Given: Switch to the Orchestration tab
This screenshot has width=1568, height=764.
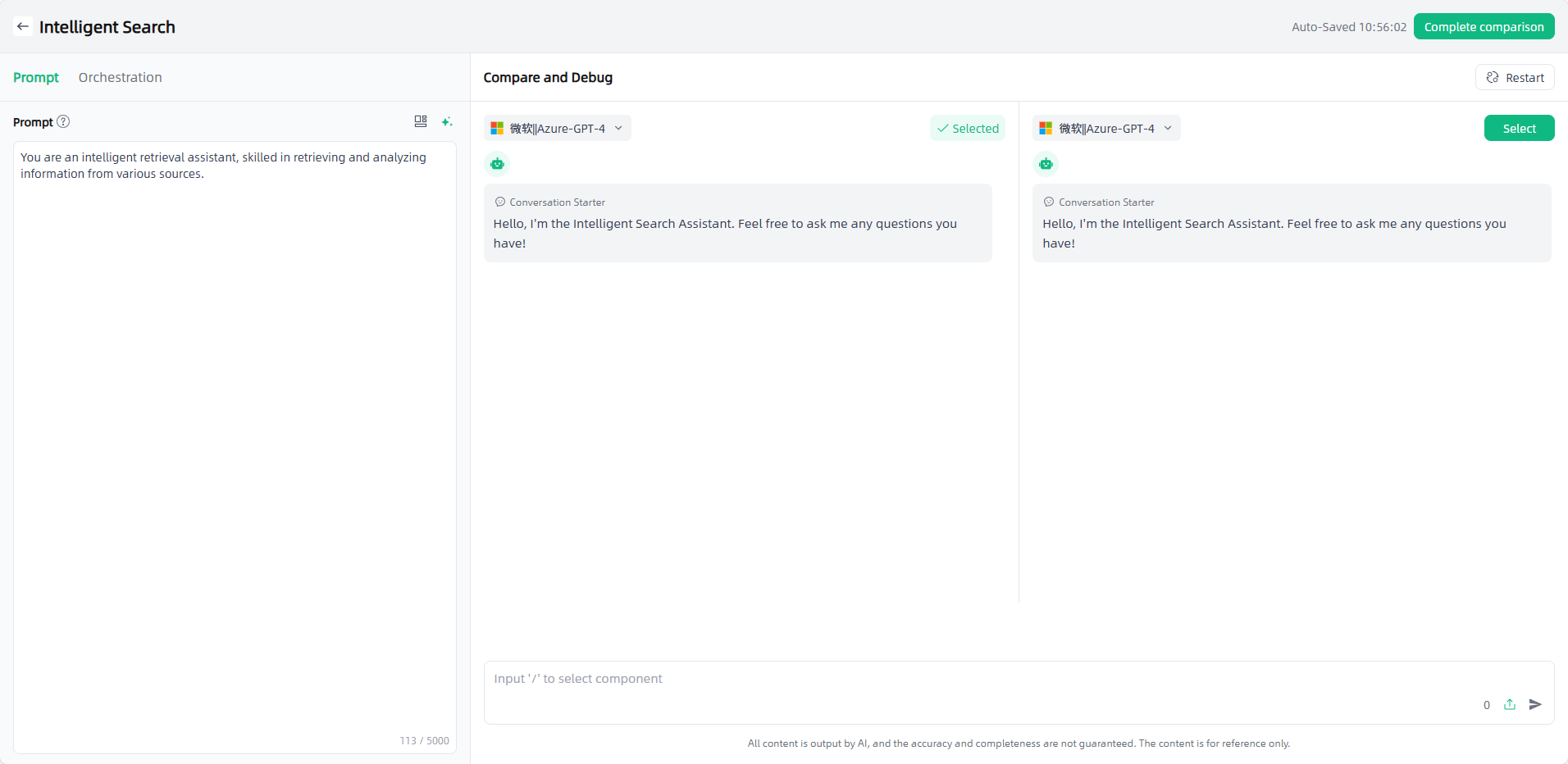Looking at the screenshot, I should (x=121, y=78).
